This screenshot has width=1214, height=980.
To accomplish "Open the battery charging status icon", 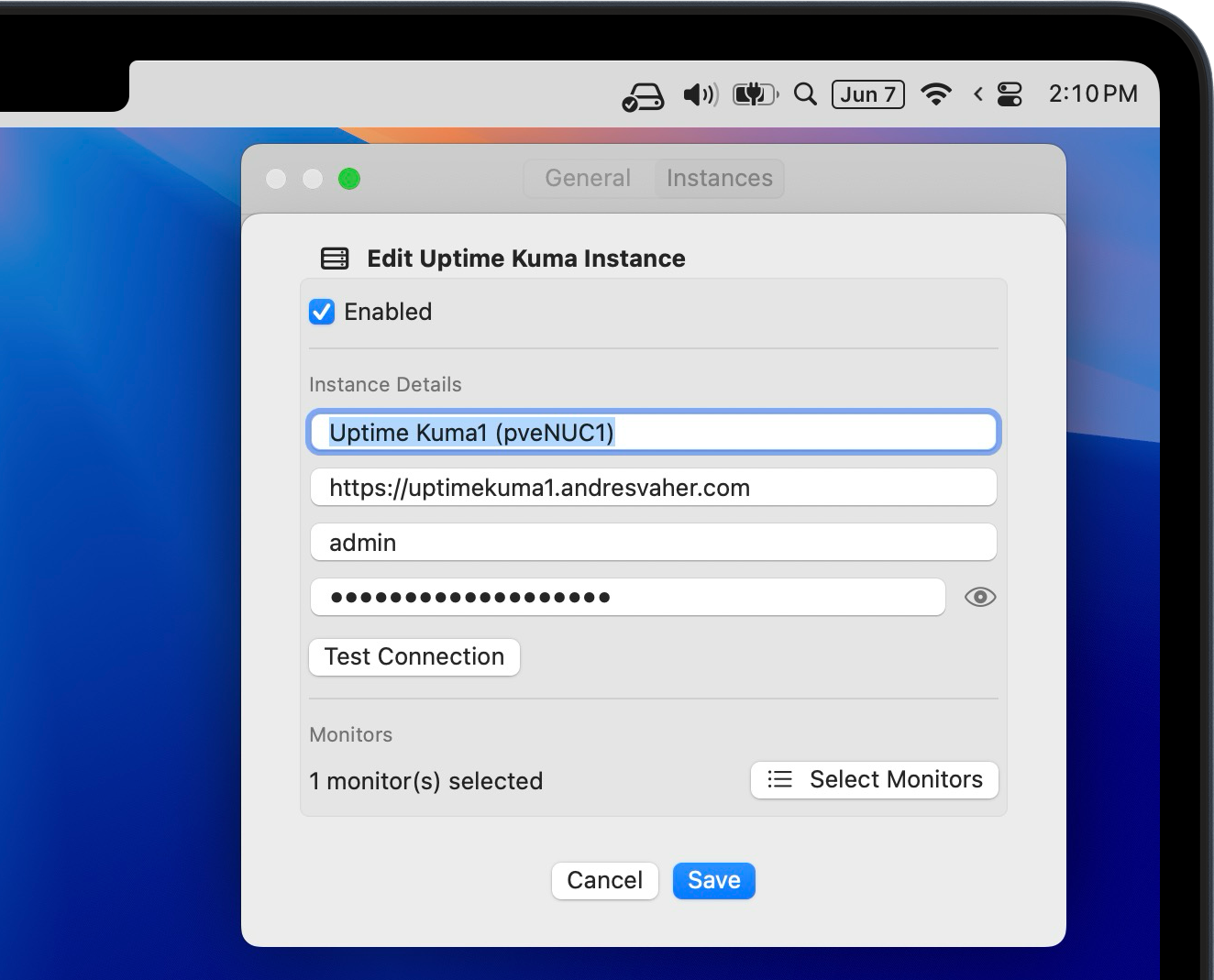I will point(756,94).
